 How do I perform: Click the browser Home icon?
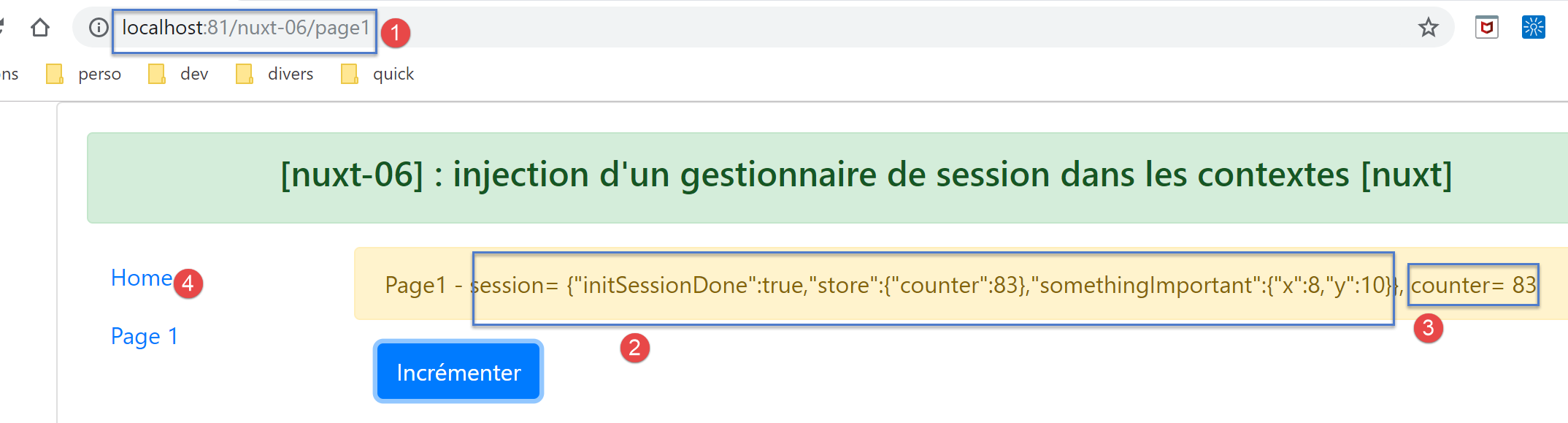click(40, 28)
